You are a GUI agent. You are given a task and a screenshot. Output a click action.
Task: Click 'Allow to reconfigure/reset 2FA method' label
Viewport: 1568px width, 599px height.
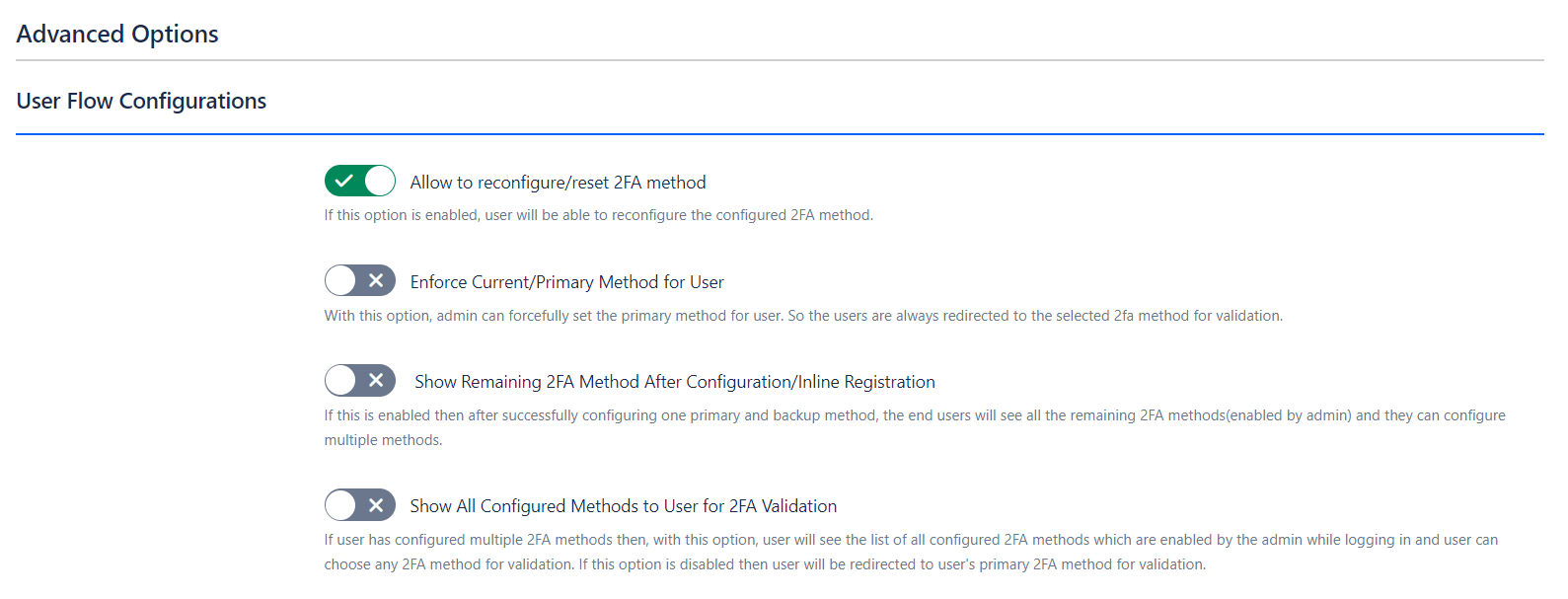click(x=558, y=183)
